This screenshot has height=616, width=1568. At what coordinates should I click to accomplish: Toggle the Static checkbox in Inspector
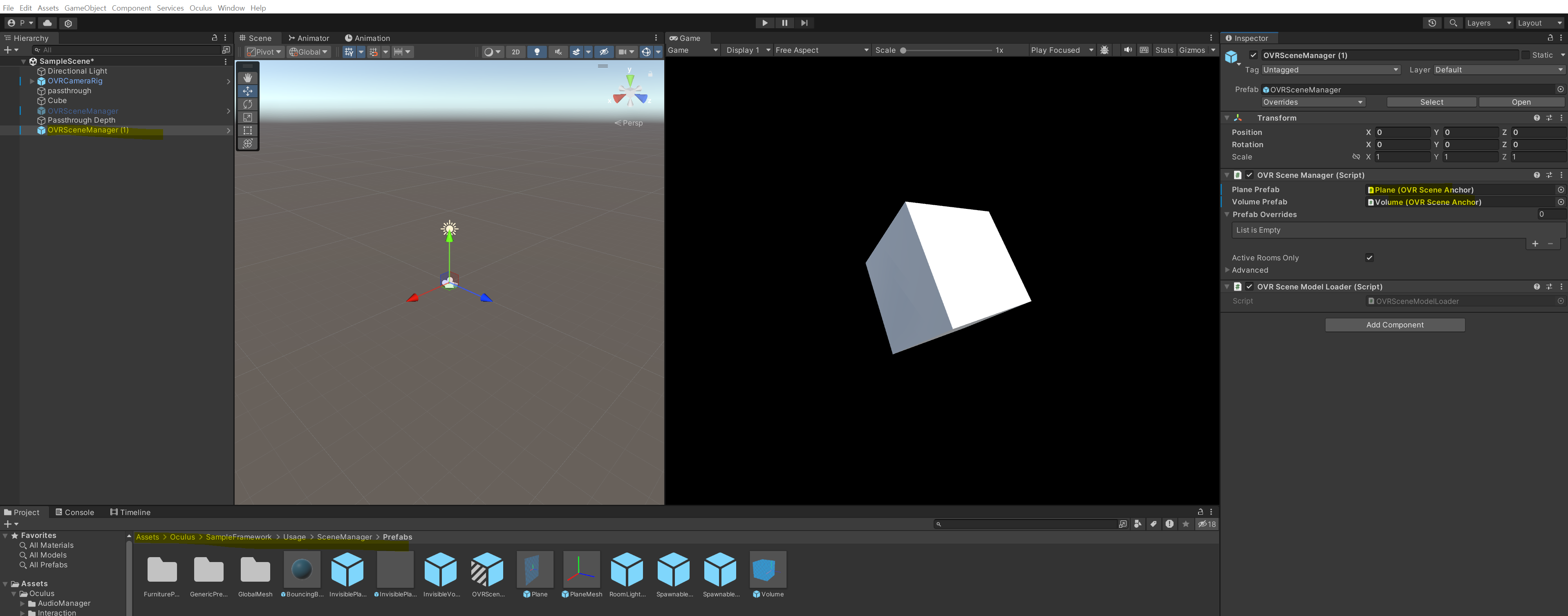click(x=1525, y=55)
